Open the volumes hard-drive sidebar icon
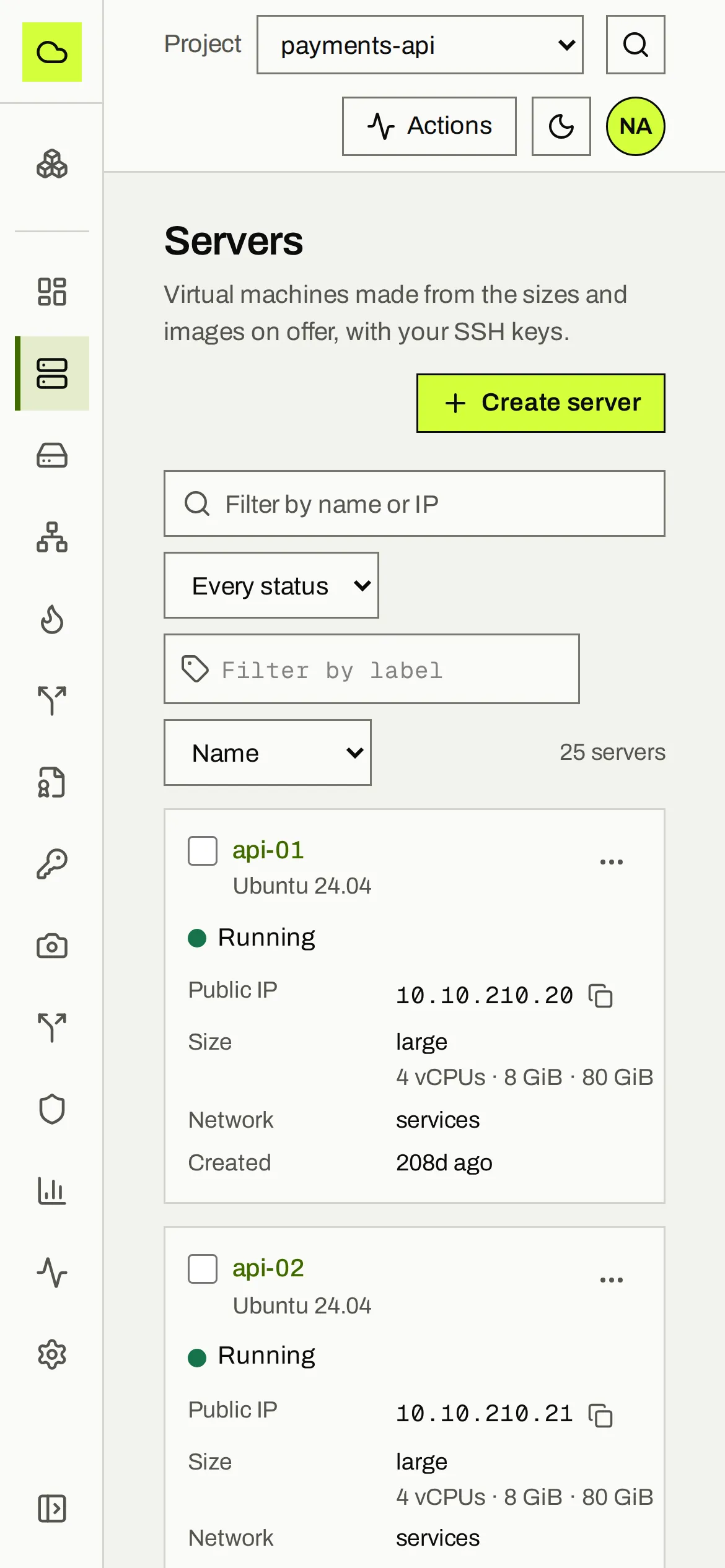Image resolution: width=725 pixels, height=1568 pixels. coord(52,455)
